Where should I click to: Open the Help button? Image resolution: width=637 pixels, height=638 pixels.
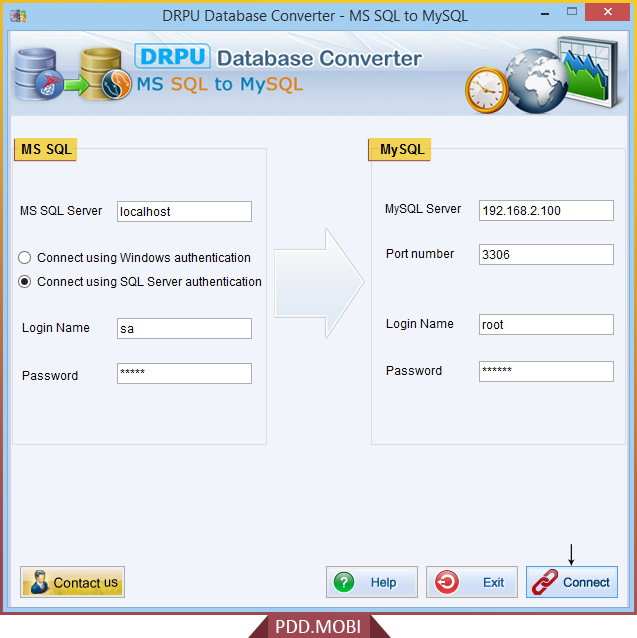pos(371,582)
